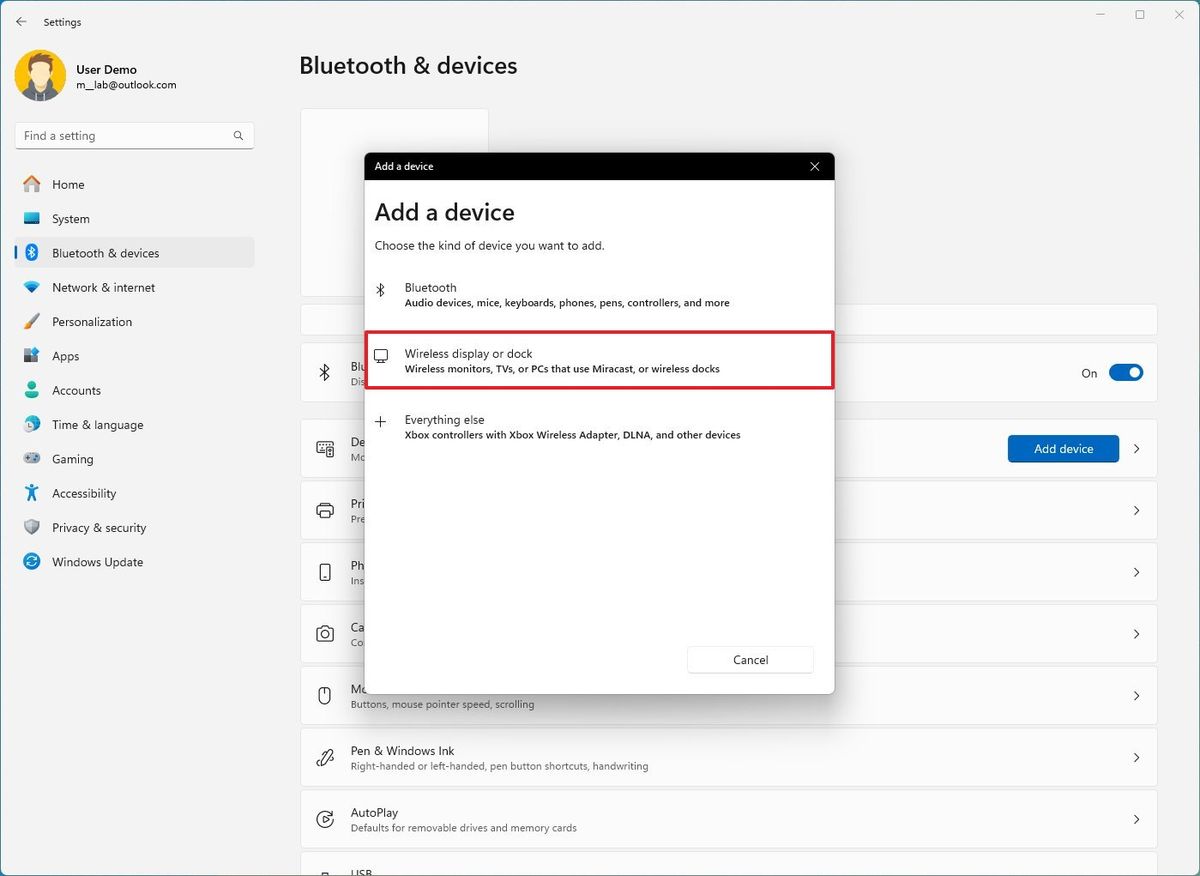Expand the Pen & Windows Ink row
1200x876 pixels.
[730, 757]
